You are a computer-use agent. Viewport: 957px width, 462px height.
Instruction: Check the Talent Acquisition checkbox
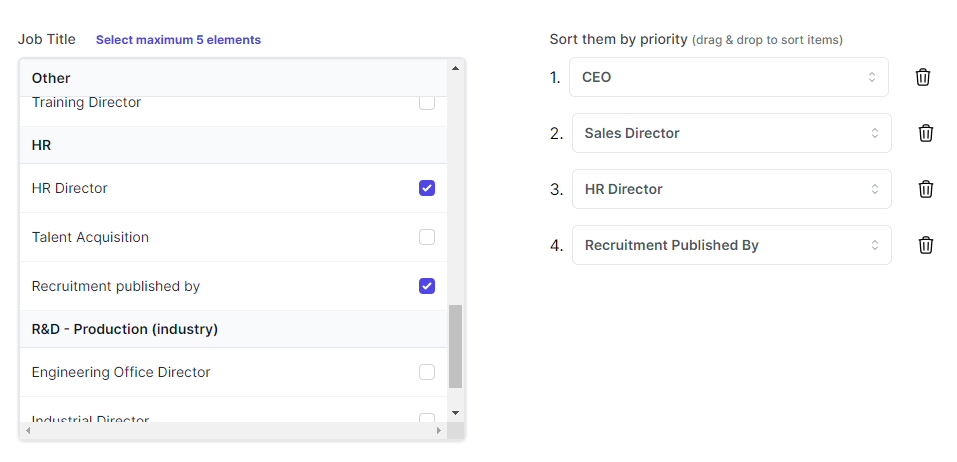coord(427,237)
